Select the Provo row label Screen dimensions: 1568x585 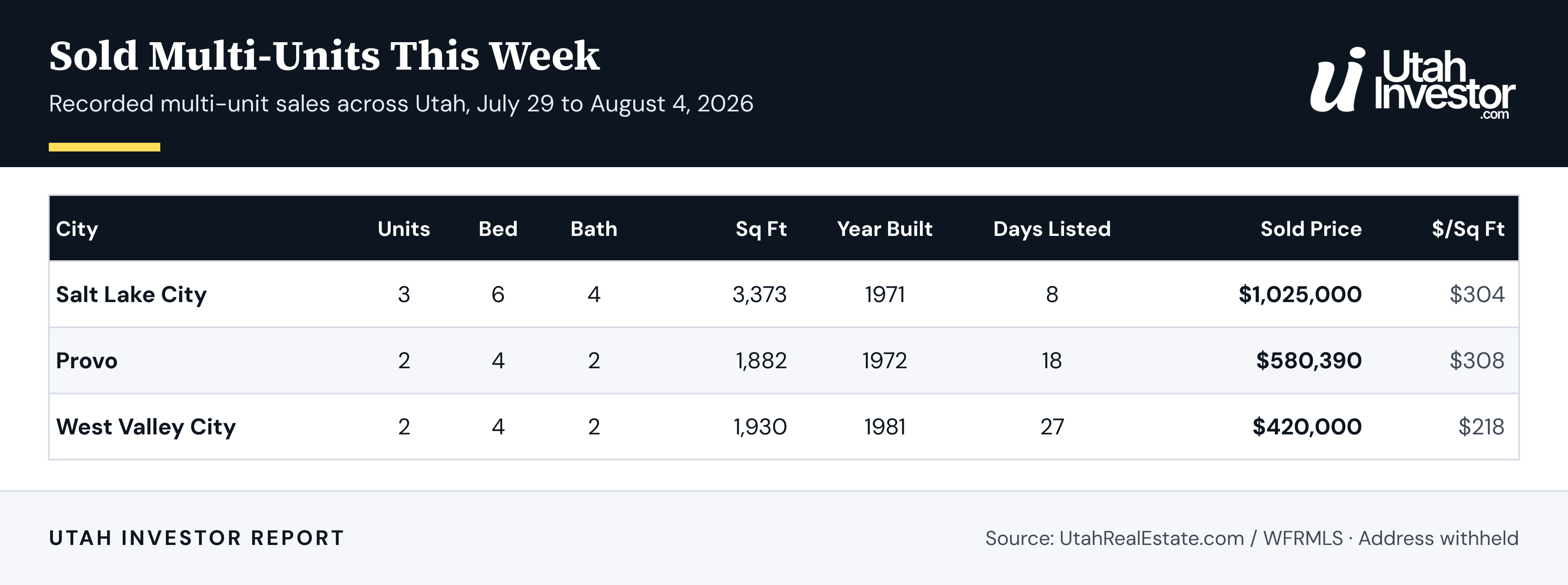pos(86,360)
